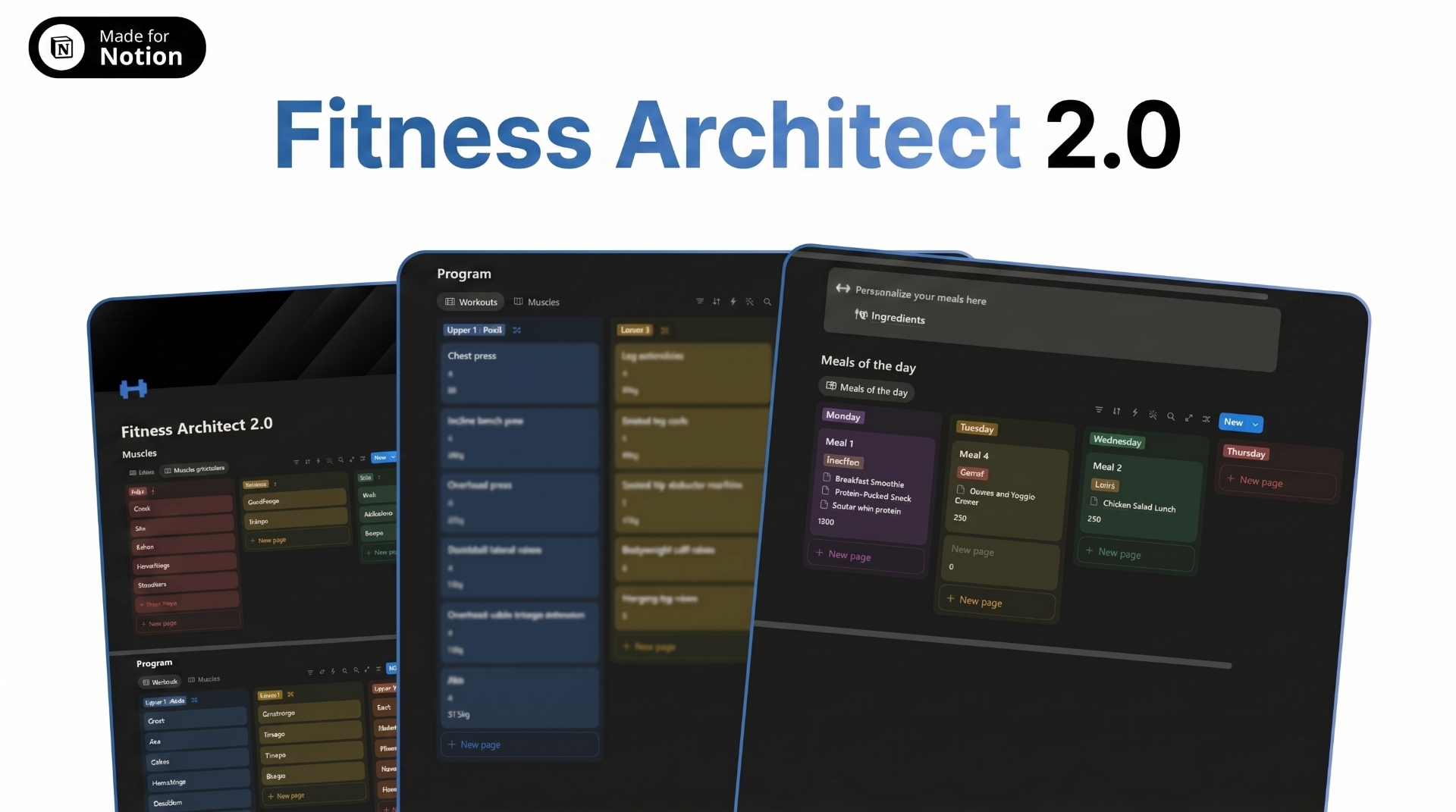Screen dimensions: 1456x812
Task: Click lightning automation icon in center Program toolbar
Action: tap(733, 302)
